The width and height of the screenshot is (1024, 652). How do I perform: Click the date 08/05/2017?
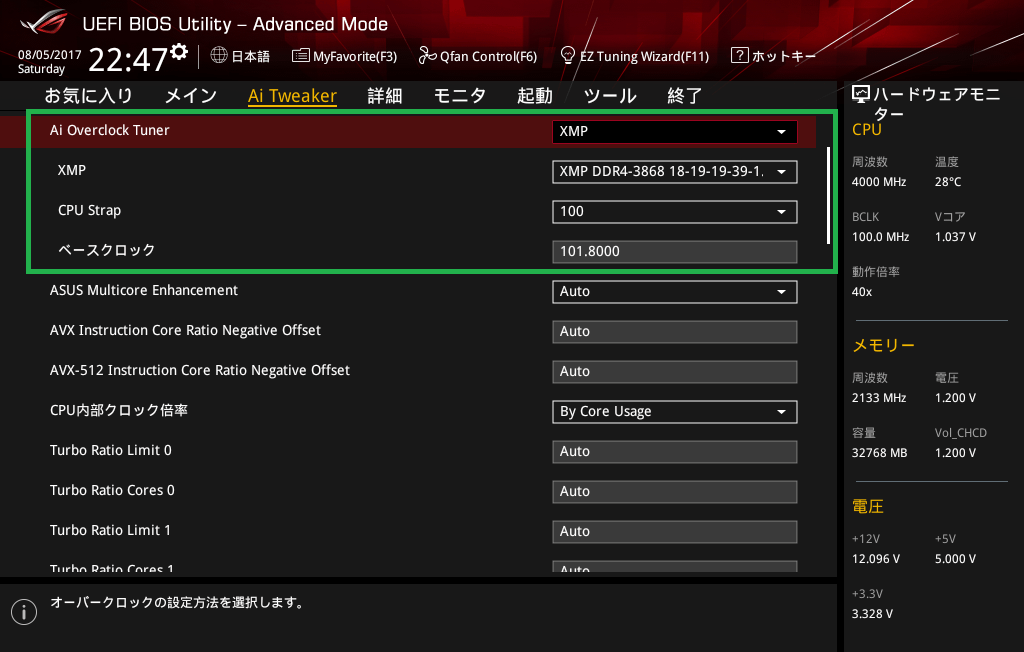point(50,55)
